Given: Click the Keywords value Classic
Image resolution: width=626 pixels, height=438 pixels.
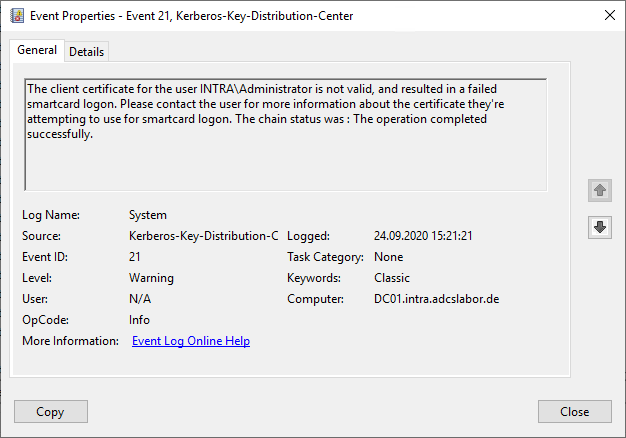Looking at the screenshot, I should click(x=391, y=278).
